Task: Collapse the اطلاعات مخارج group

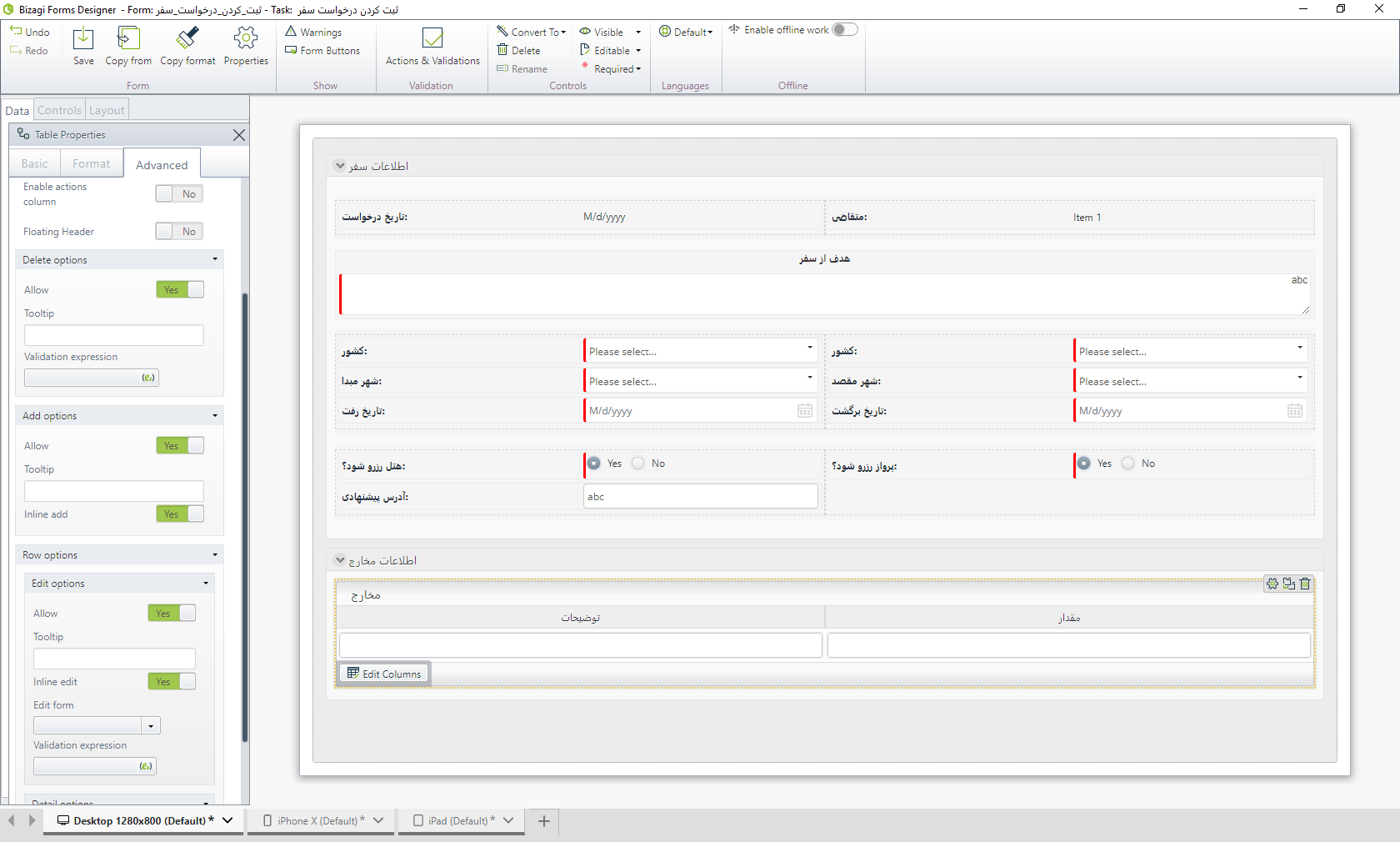Action: pos(340,560)
